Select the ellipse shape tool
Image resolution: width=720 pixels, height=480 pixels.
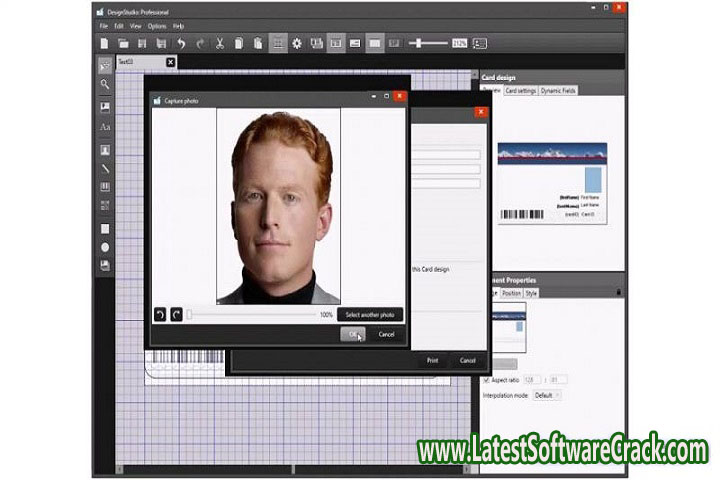click(105, 247)
